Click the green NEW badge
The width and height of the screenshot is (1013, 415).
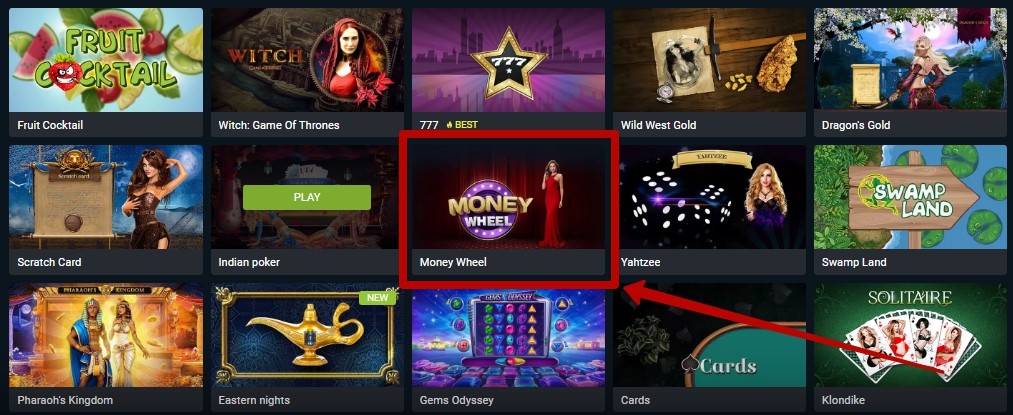coord(377,297)
